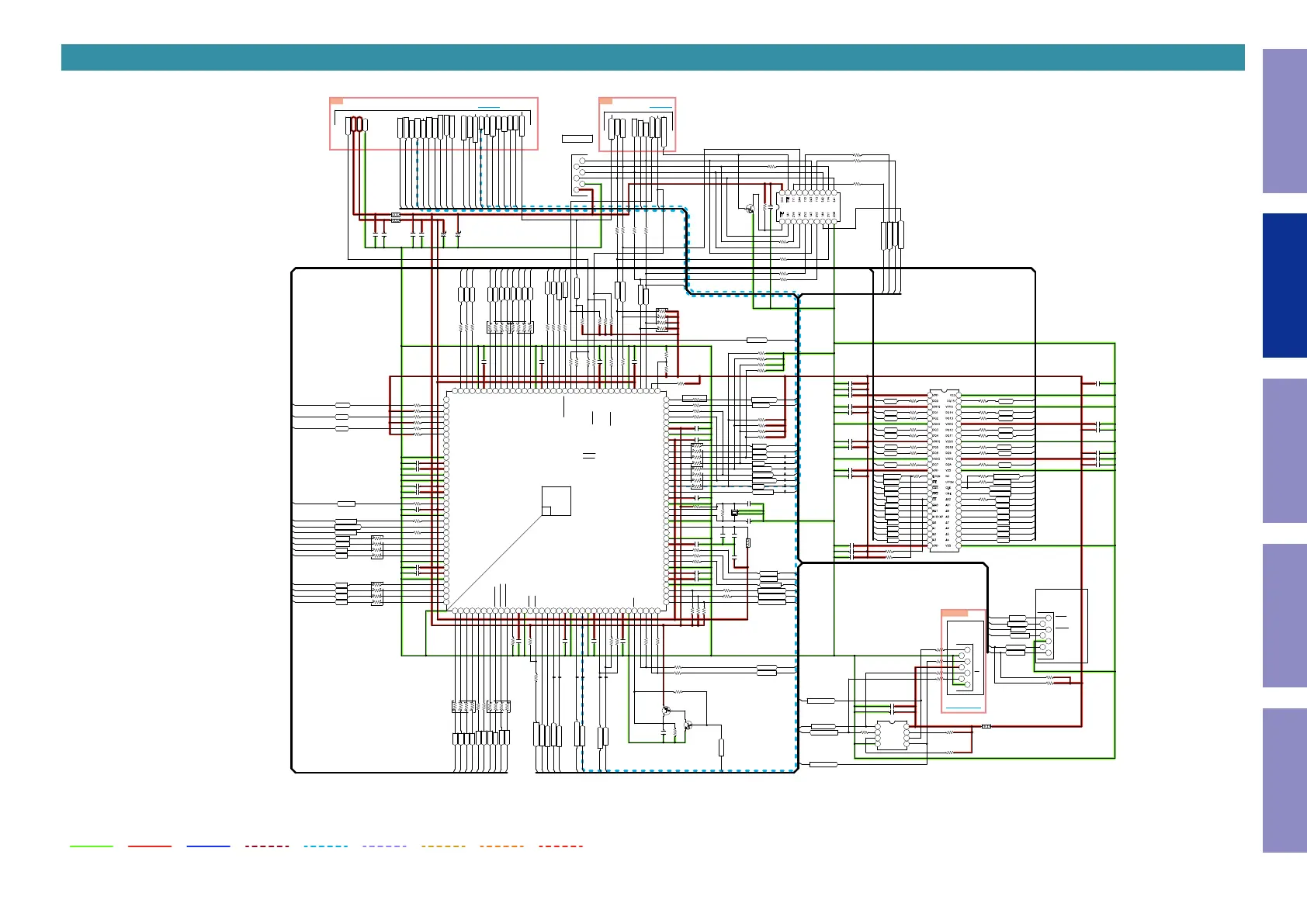Click the dashed cyan legend line

click(326, 846)
